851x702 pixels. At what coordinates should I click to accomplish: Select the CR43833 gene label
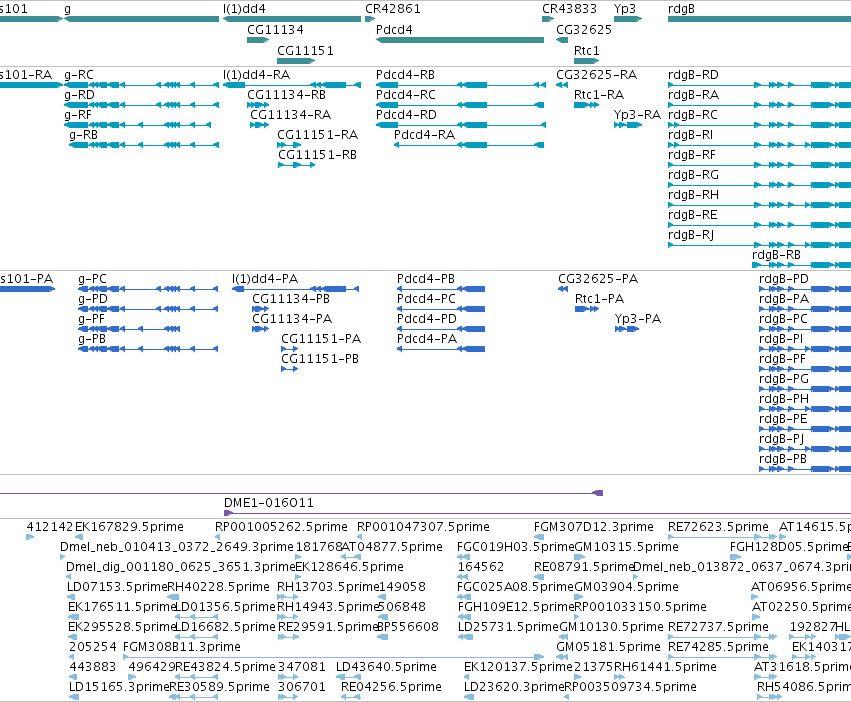tap(569, 9)
